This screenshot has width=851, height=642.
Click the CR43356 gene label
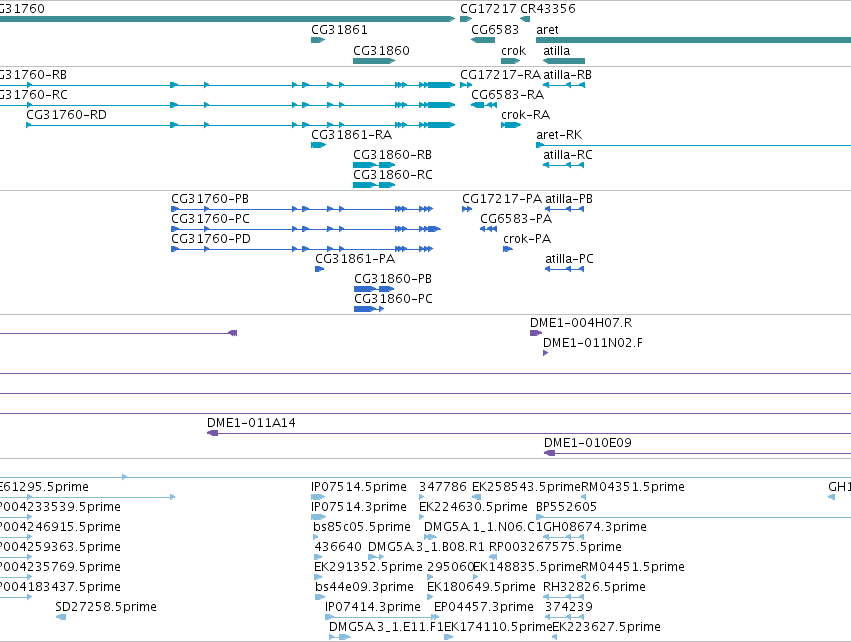click(548, 9)
